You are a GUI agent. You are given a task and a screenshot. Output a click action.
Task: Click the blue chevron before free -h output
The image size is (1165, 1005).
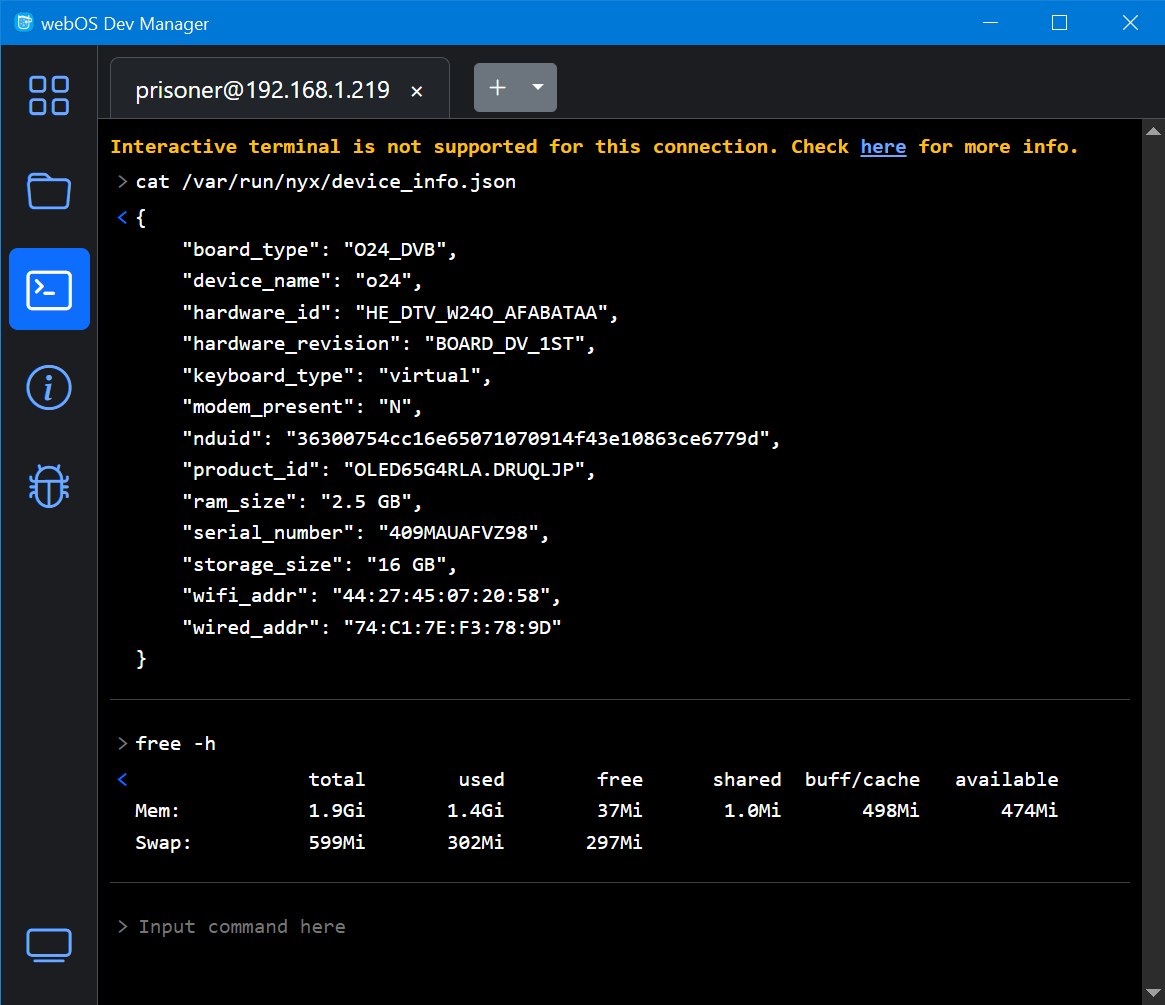click(x=122, y=780)
